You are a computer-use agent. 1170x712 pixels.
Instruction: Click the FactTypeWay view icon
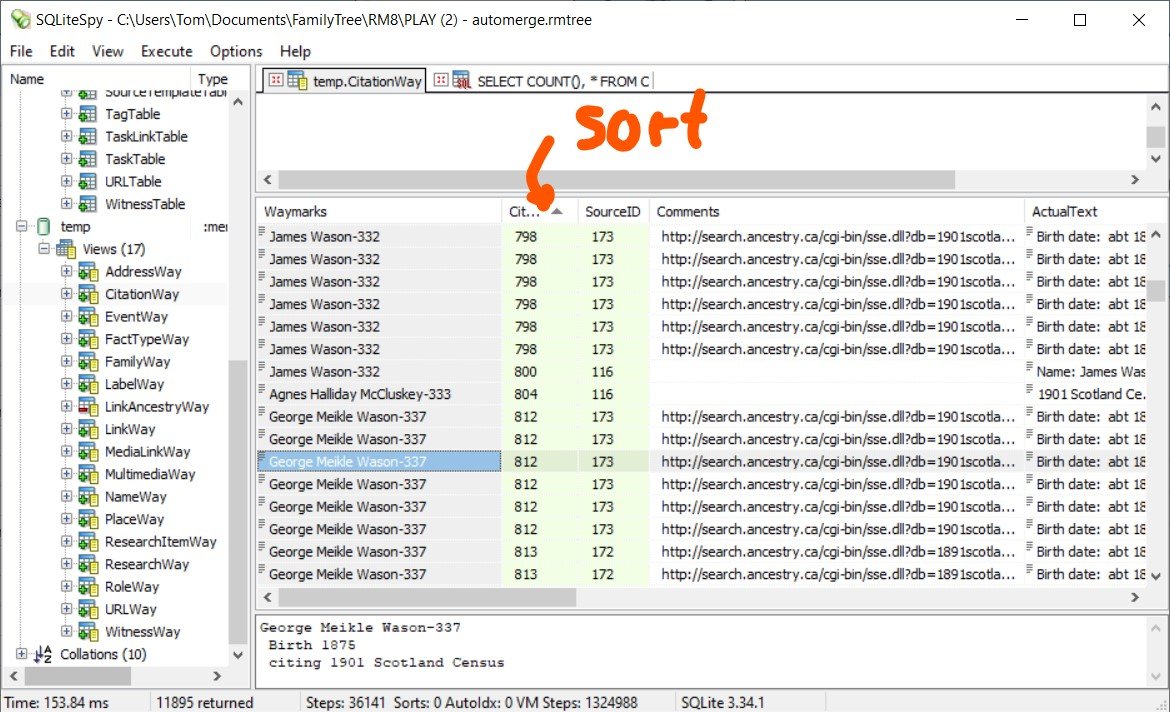pos(88,339)
